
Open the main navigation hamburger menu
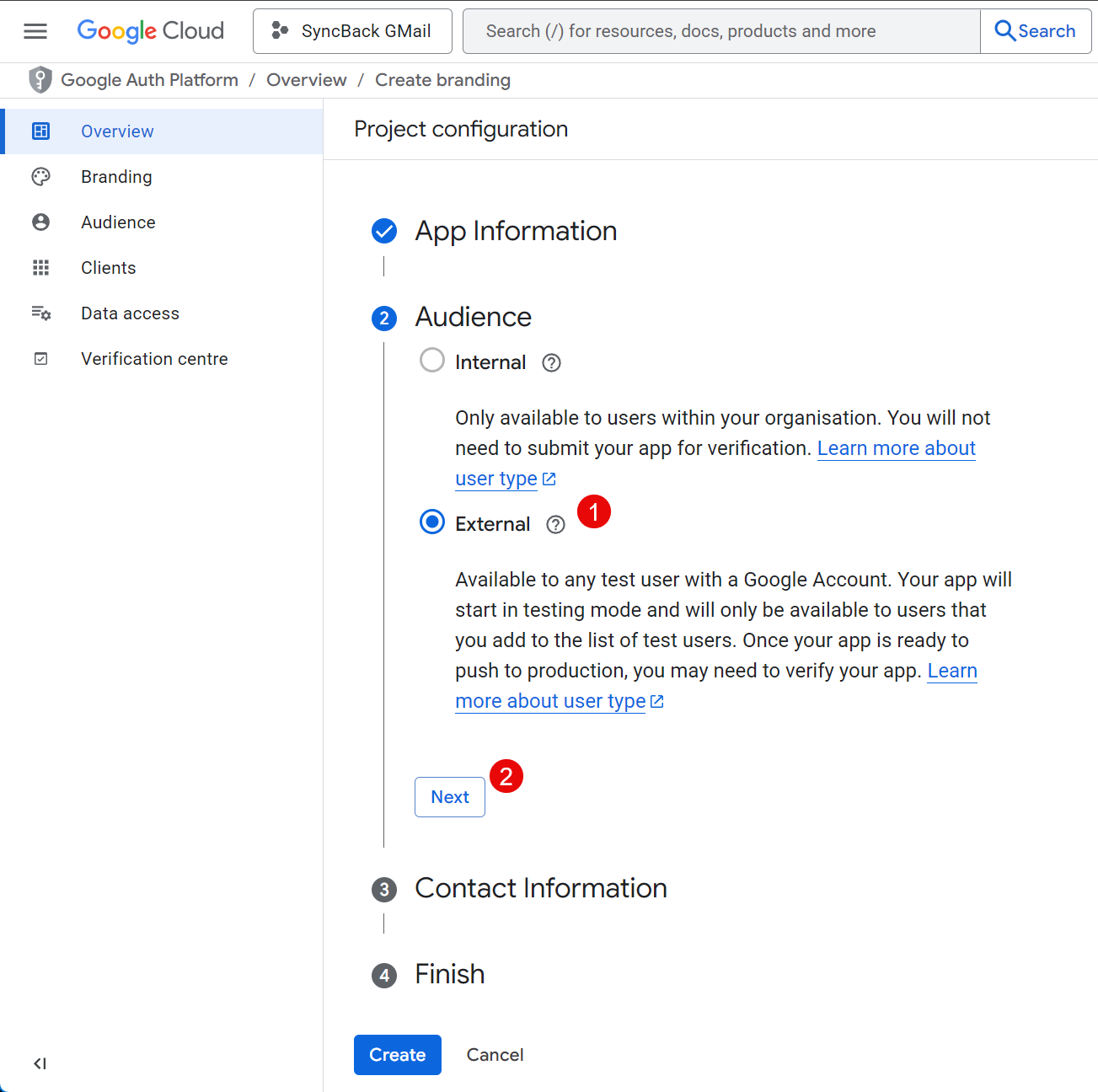35,31
